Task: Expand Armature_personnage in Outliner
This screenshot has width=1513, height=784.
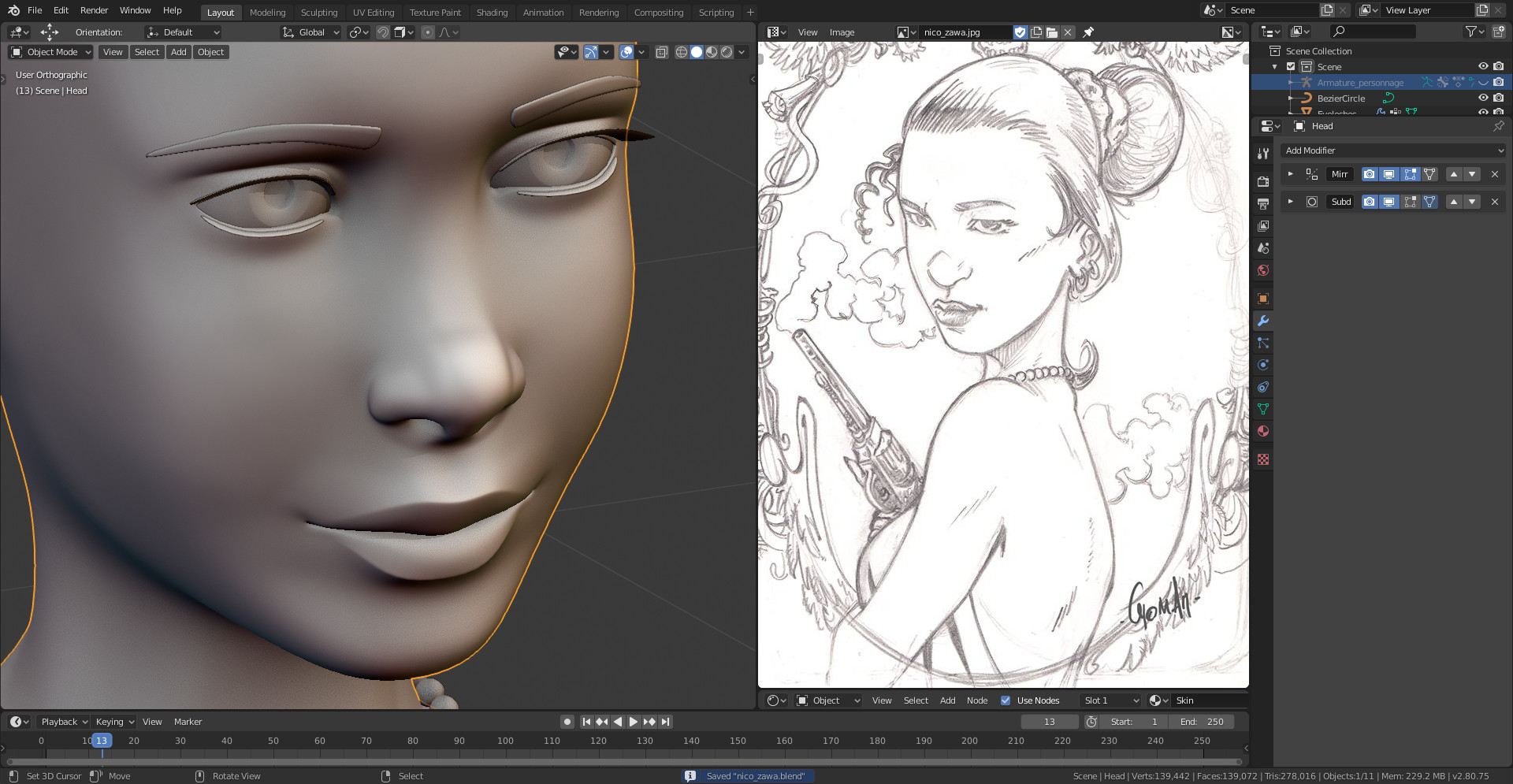Action: pyautogui.click(x=1290, y=83)
